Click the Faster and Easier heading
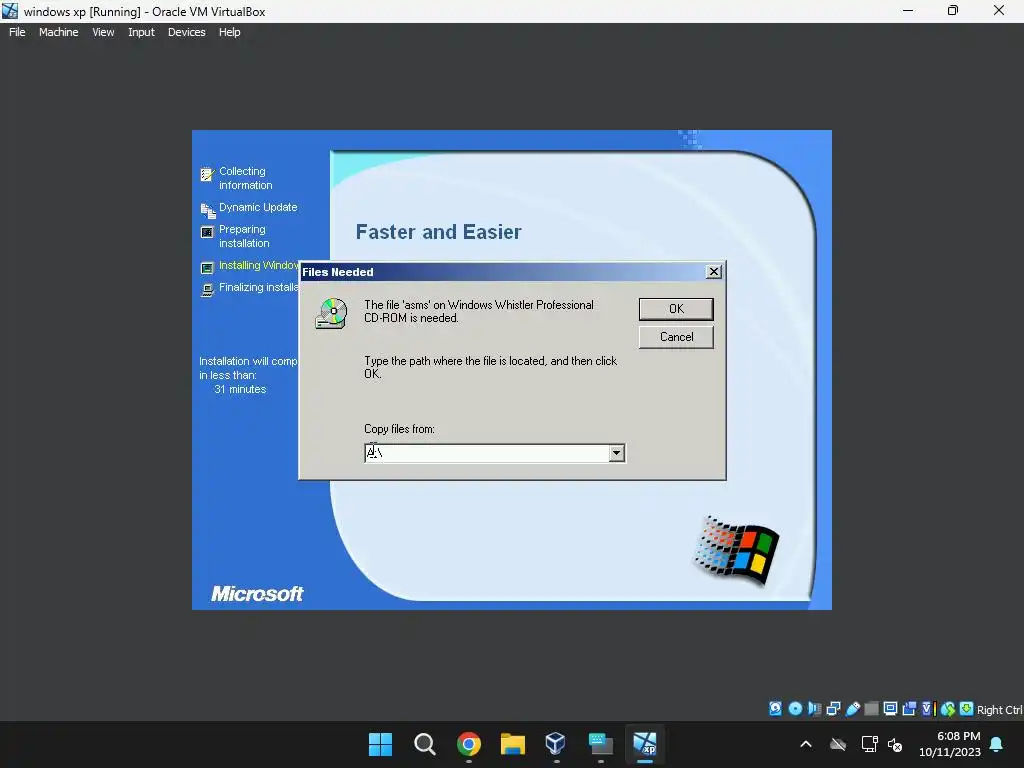Image resolution: width=1024 pixels, height=768 pixels. click(x=438, y=232)
